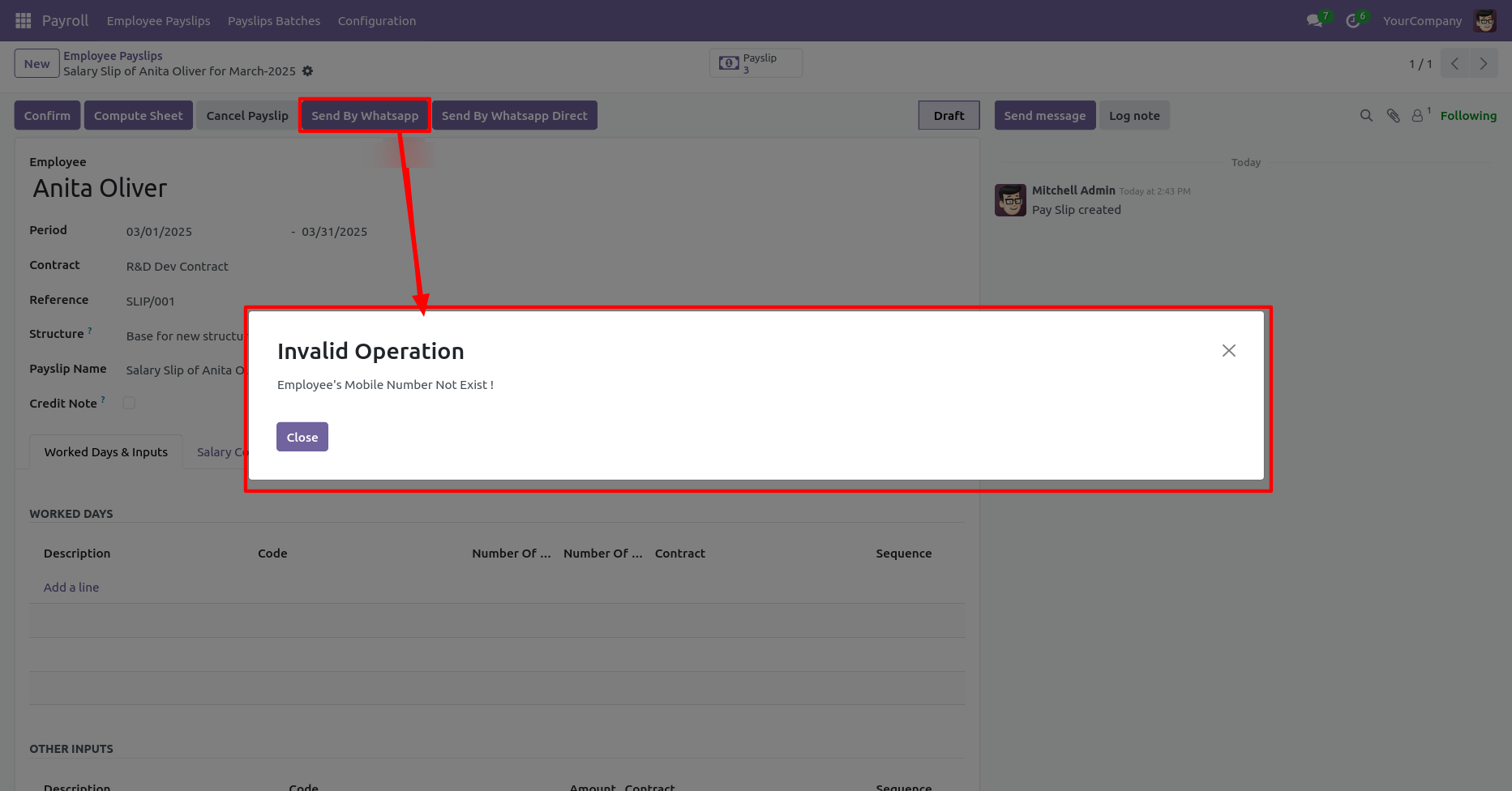The height and width of the screenshot is (791, 1512).
Task: Click the employee name Anita Oliver
Action: [x=100, y=188]
